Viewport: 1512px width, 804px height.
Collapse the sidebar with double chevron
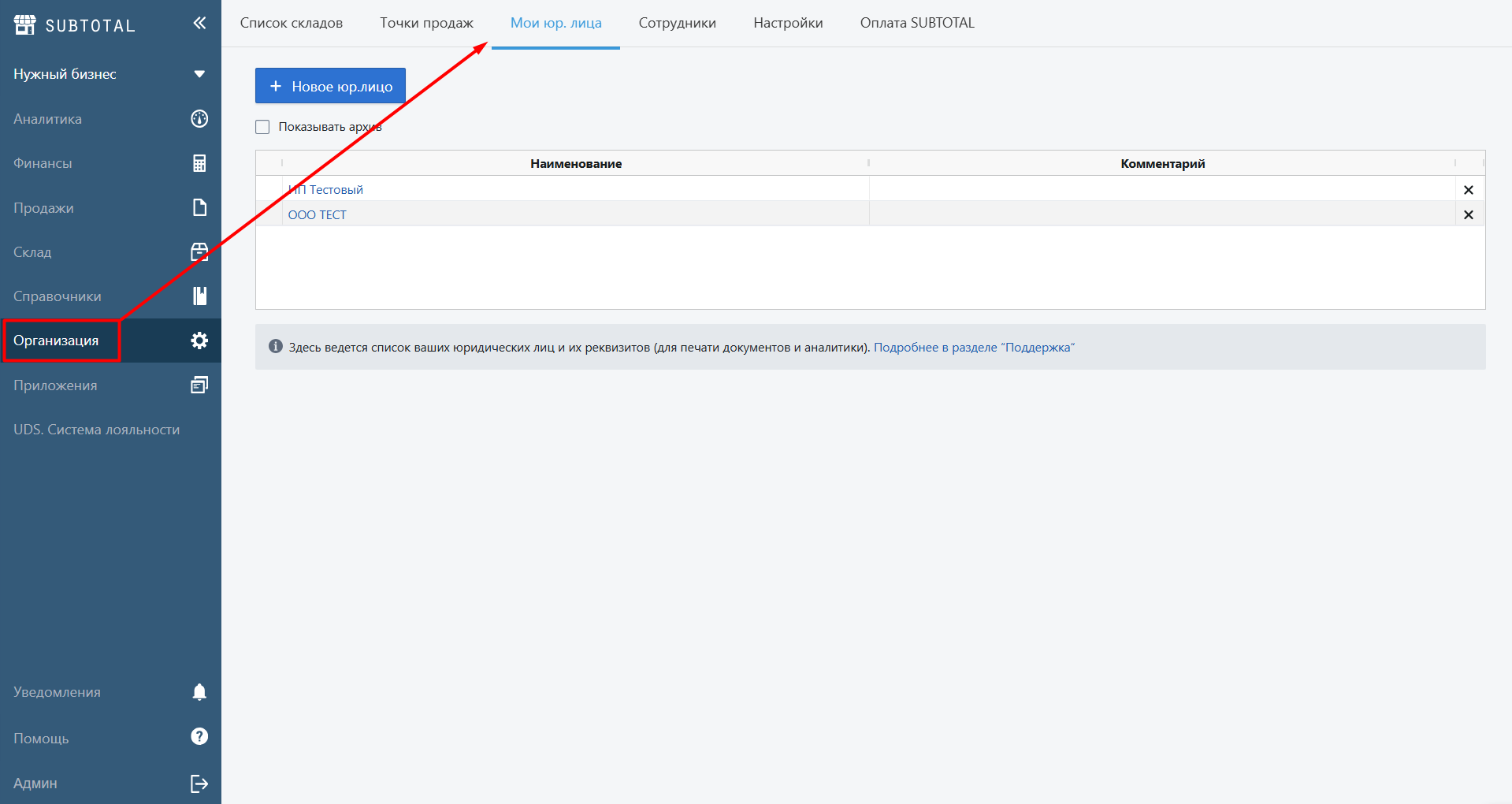(x=199, y=23)
